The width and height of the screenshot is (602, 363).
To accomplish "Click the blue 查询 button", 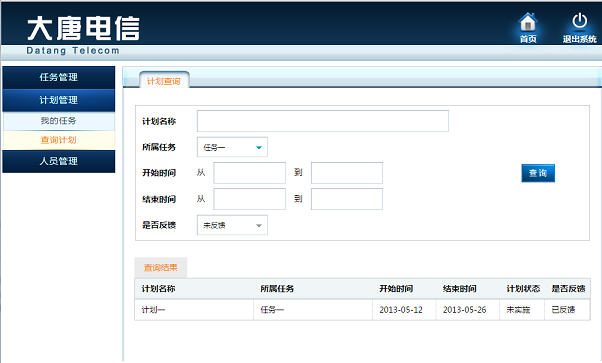I will point(538,173).
